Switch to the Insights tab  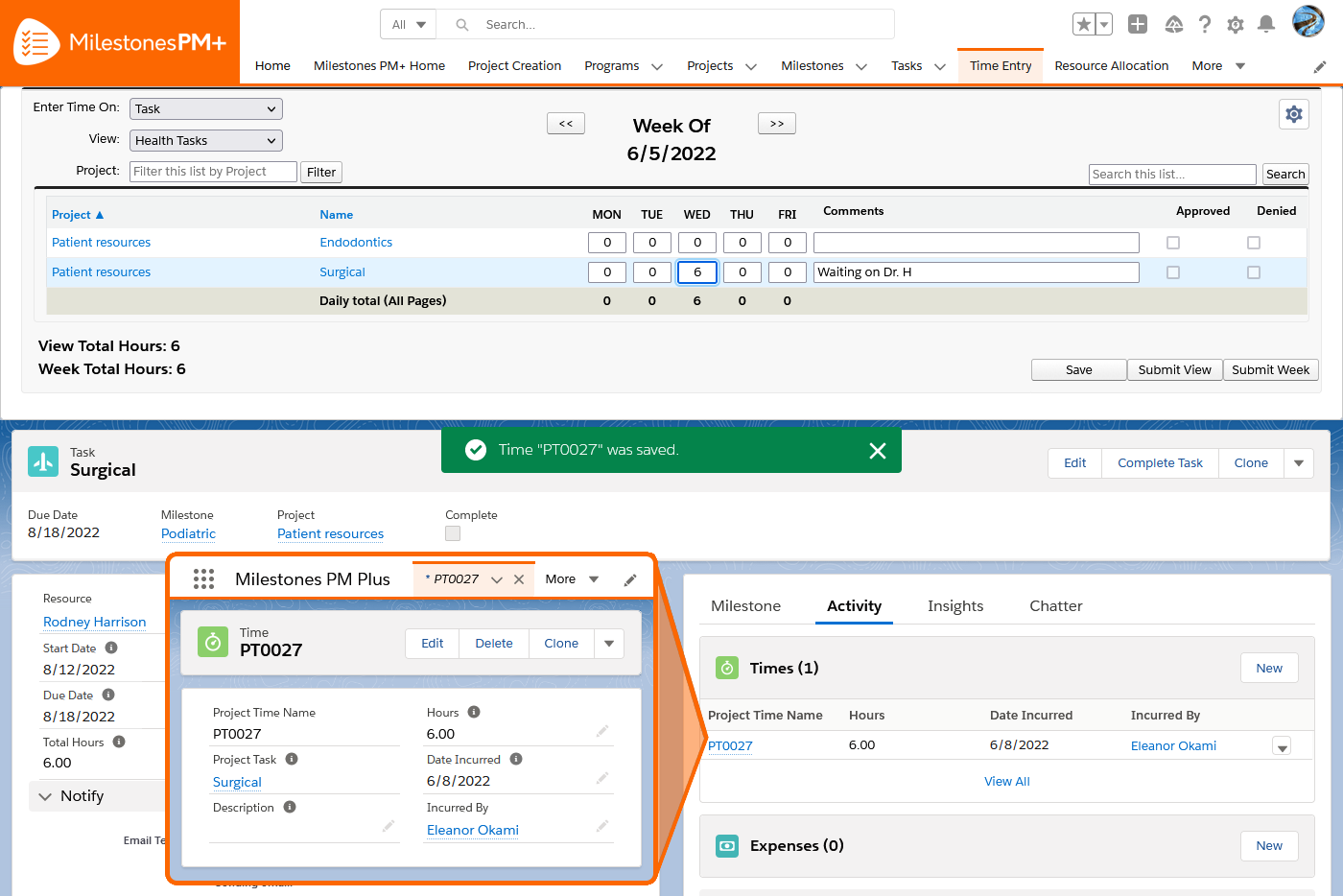[954, 606]
